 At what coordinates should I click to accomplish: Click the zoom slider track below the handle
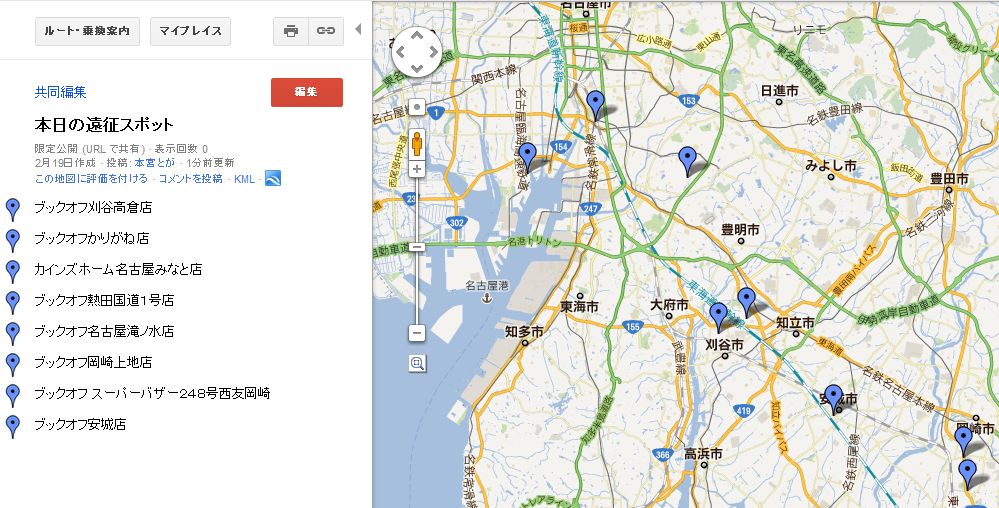coord(417,287)
